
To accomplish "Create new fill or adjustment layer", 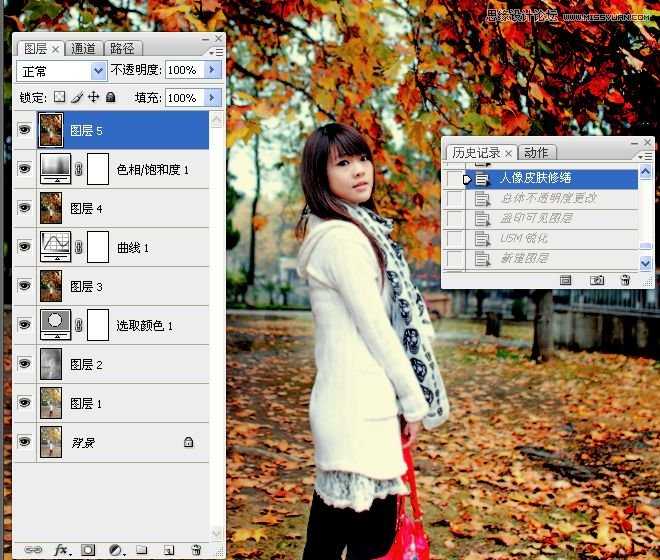I will click(x=115, y=549).
